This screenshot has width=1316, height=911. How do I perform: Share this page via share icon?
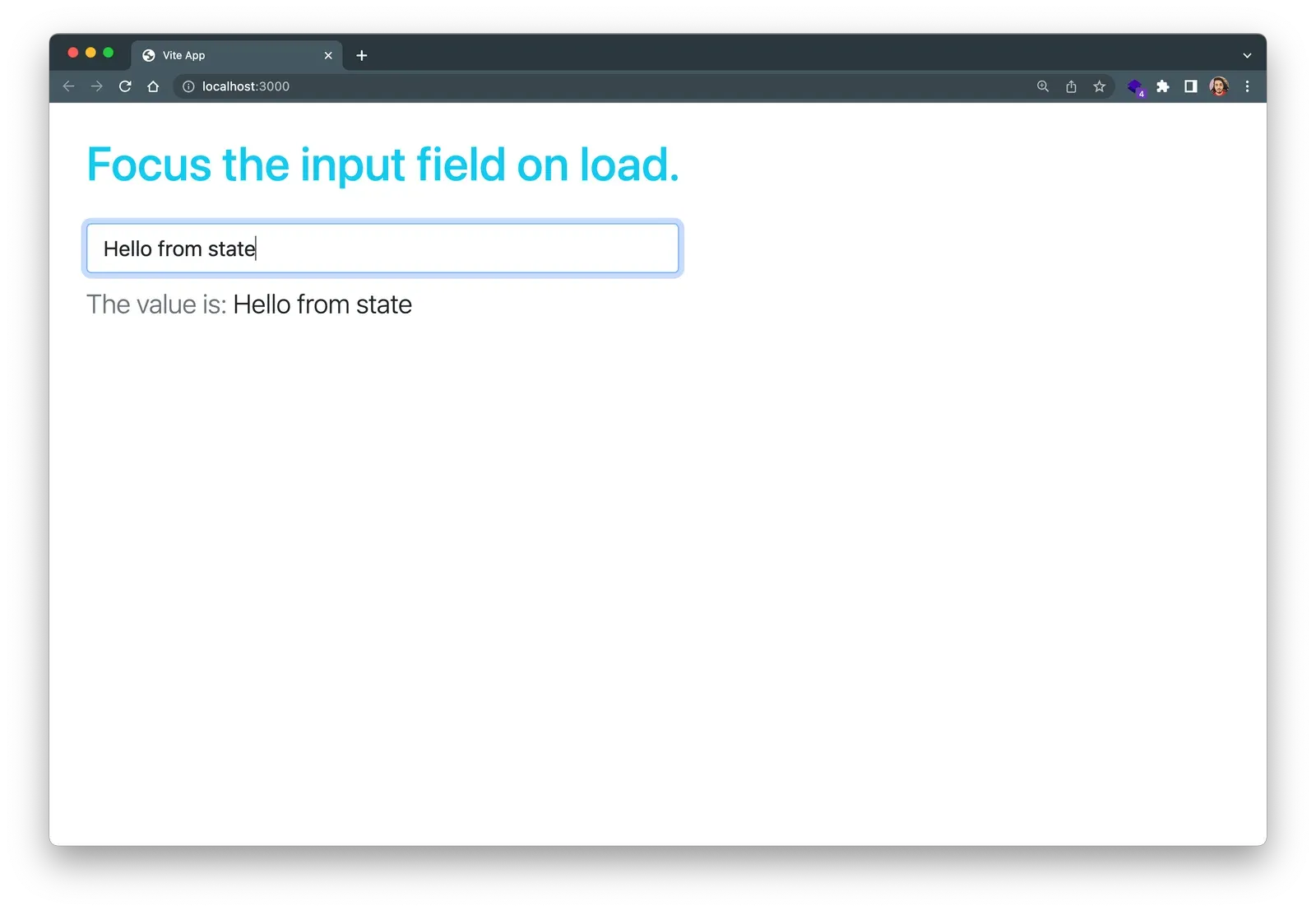point(1071,86)
